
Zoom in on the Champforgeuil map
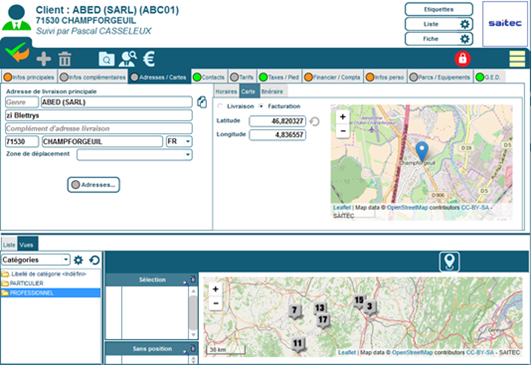[x=343, y=117]
